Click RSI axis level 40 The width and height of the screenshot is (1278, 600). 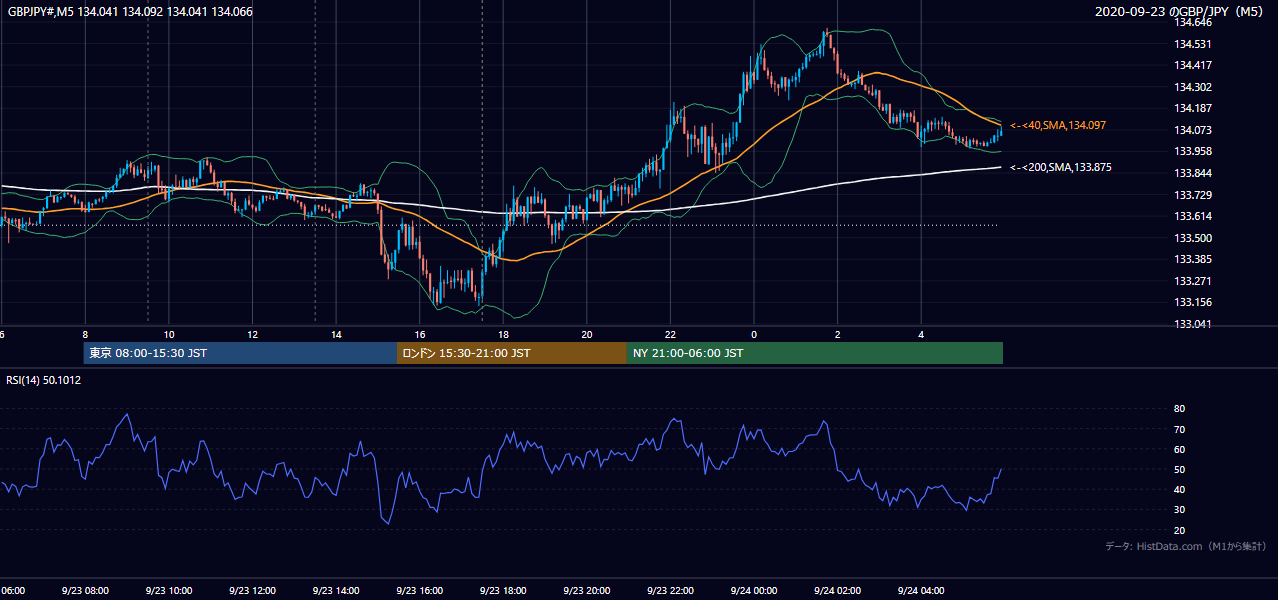[1179, 489]
